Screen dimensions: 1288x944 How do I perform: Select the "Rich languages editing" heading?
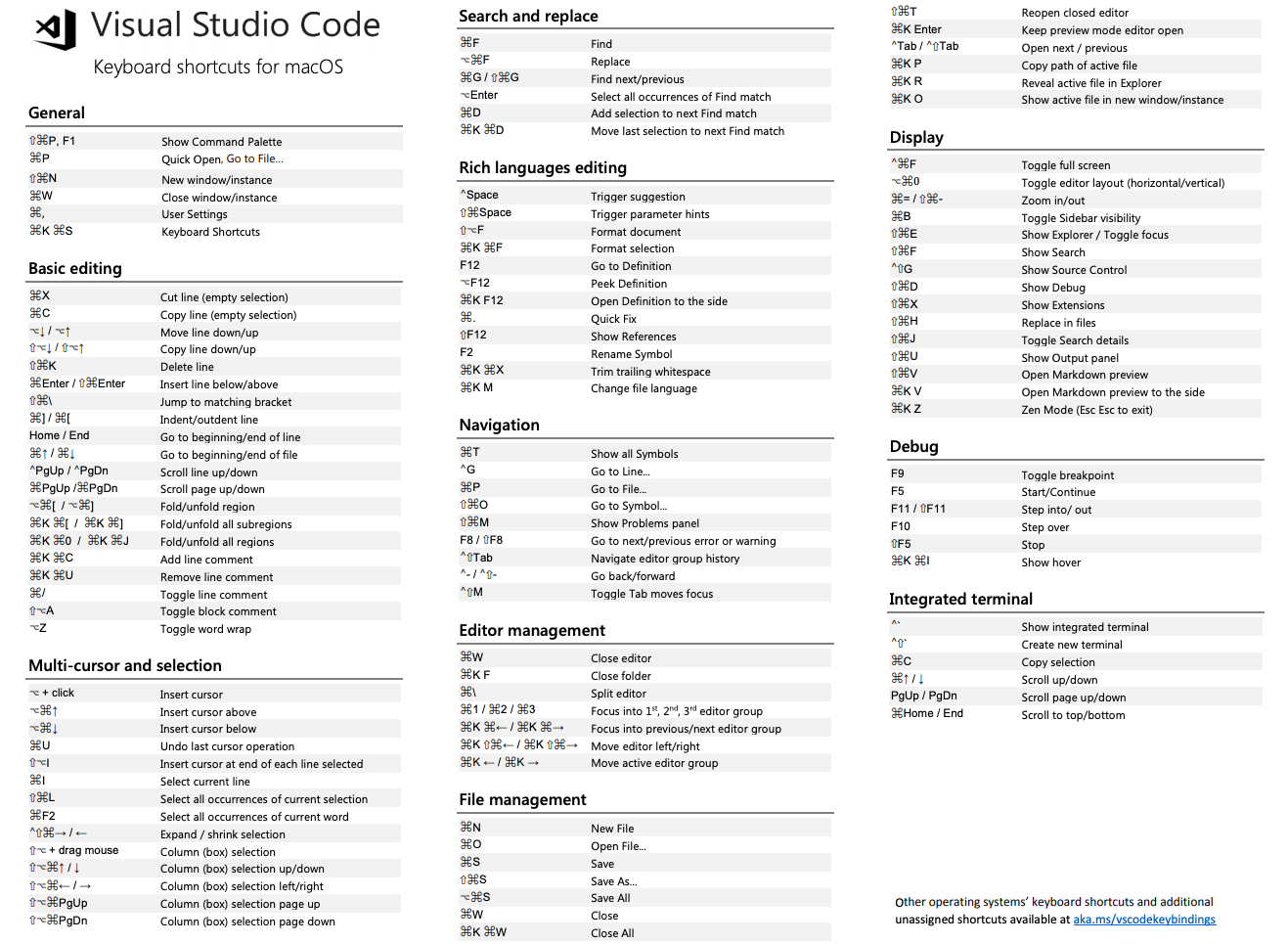[543, 167]
